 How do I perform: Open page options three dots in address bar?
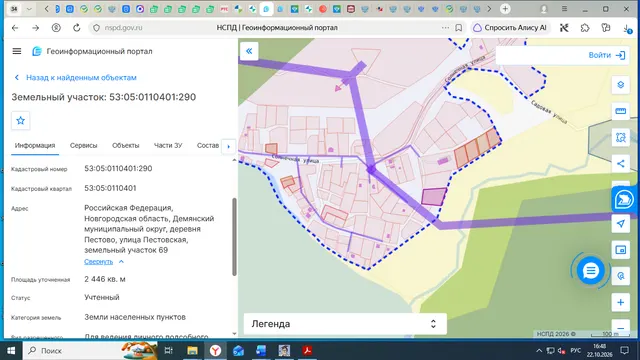445,28
